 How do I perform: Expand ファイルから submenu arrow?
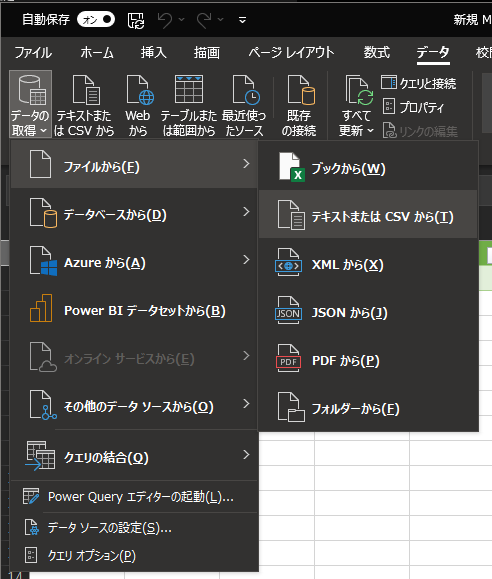tap(246, 164)
